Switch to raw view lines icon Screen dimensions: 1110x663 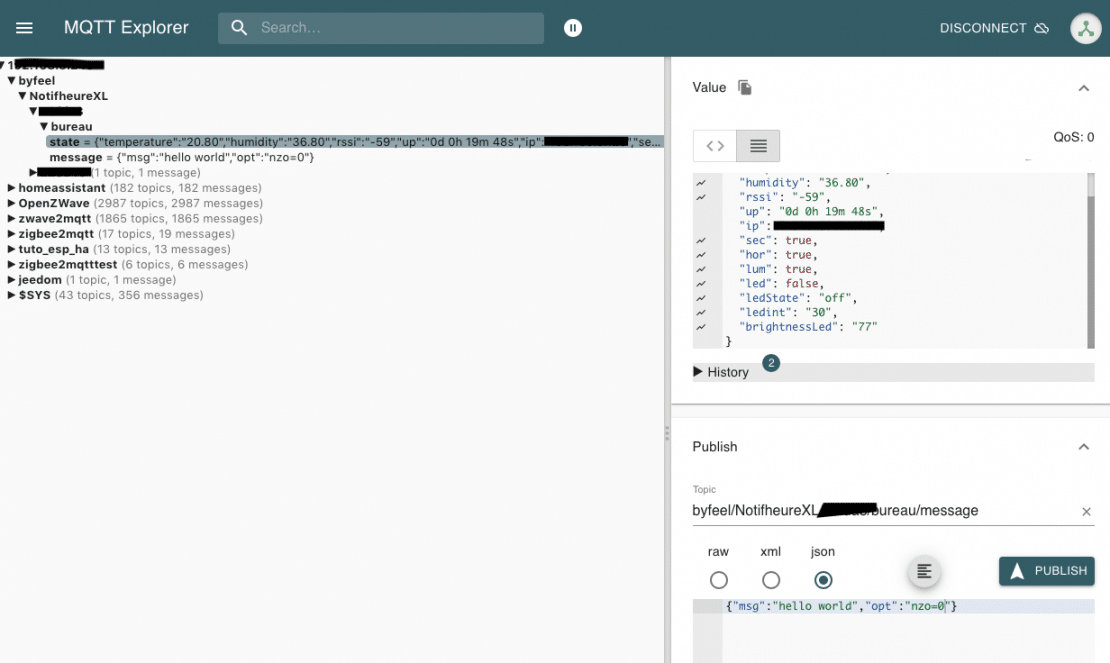[x=758, y=146]
